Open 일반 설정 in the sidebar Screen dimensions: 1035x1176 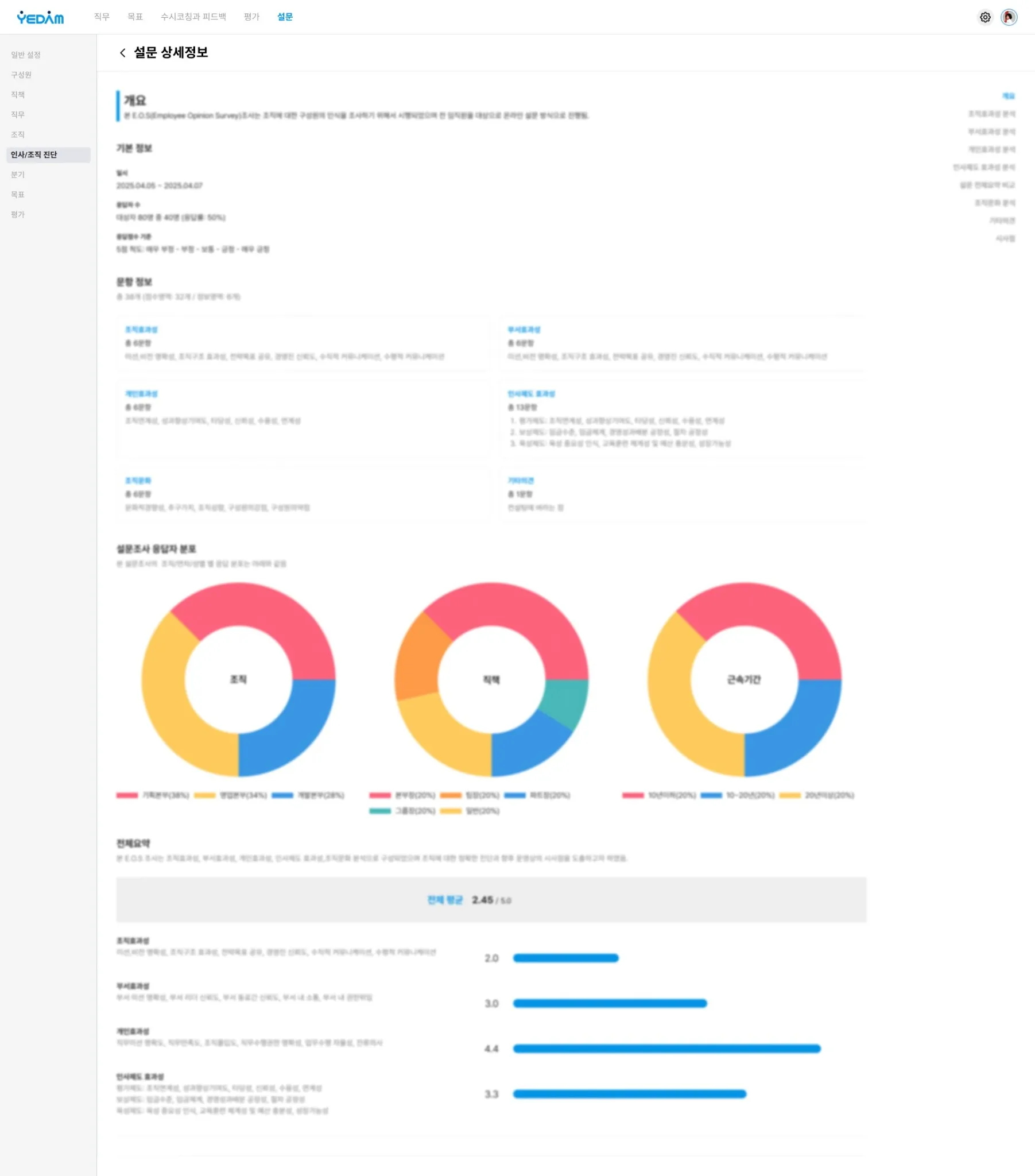[x=26, y=55]
